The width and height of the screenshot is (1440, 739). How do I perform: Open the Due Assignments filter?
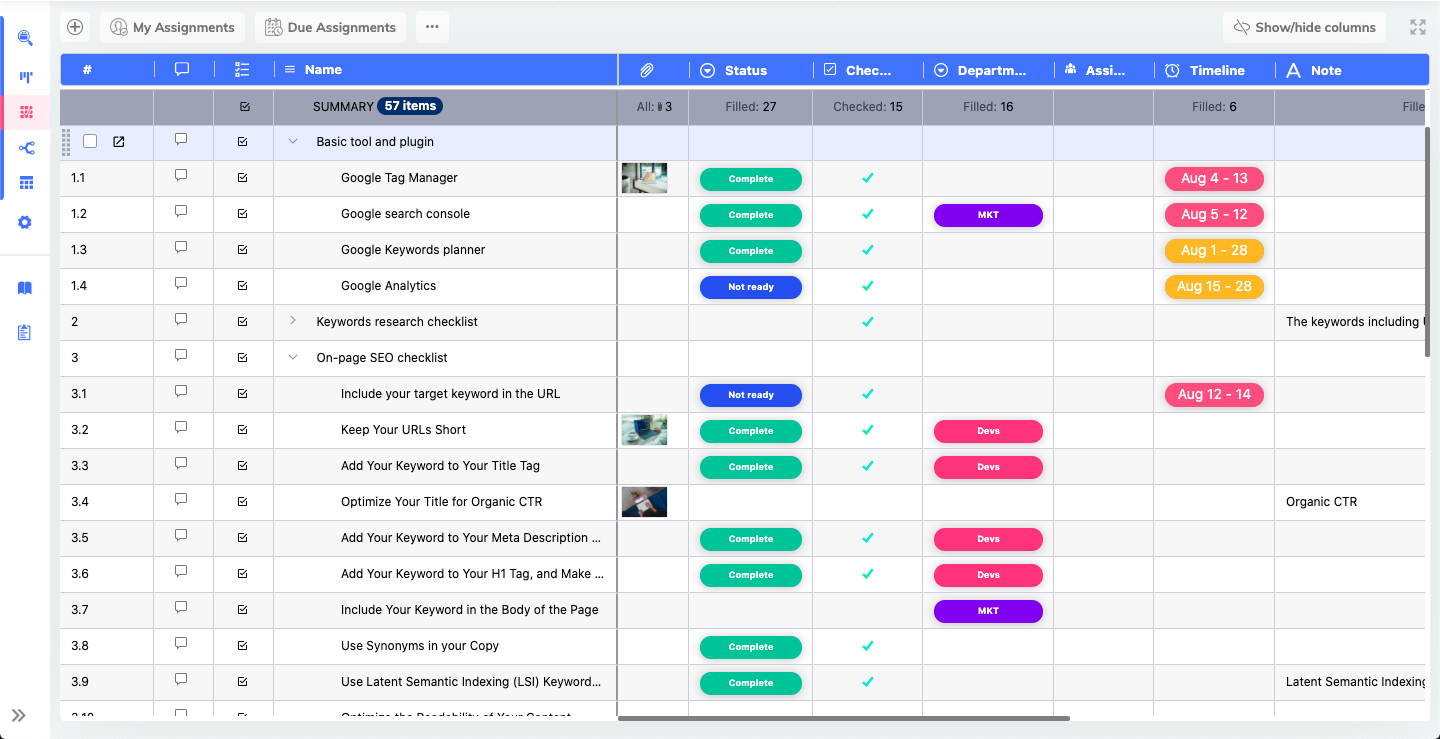pyautogui.click(x=331, y=27)
